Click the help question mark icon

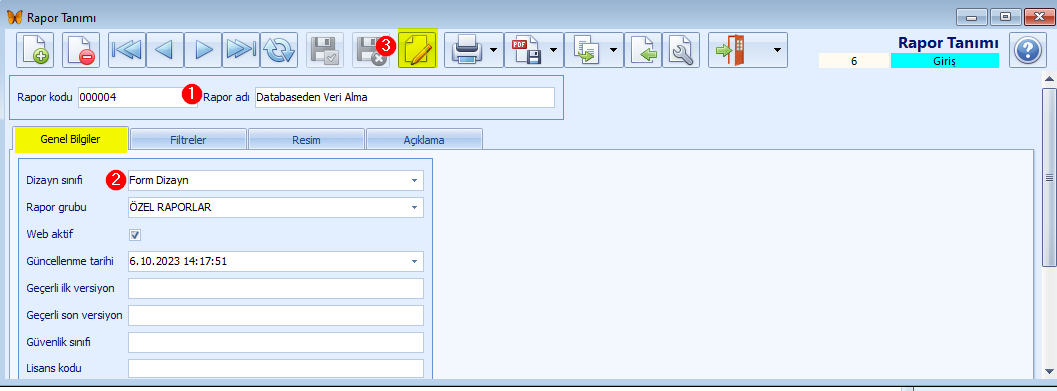(1027, 51)
